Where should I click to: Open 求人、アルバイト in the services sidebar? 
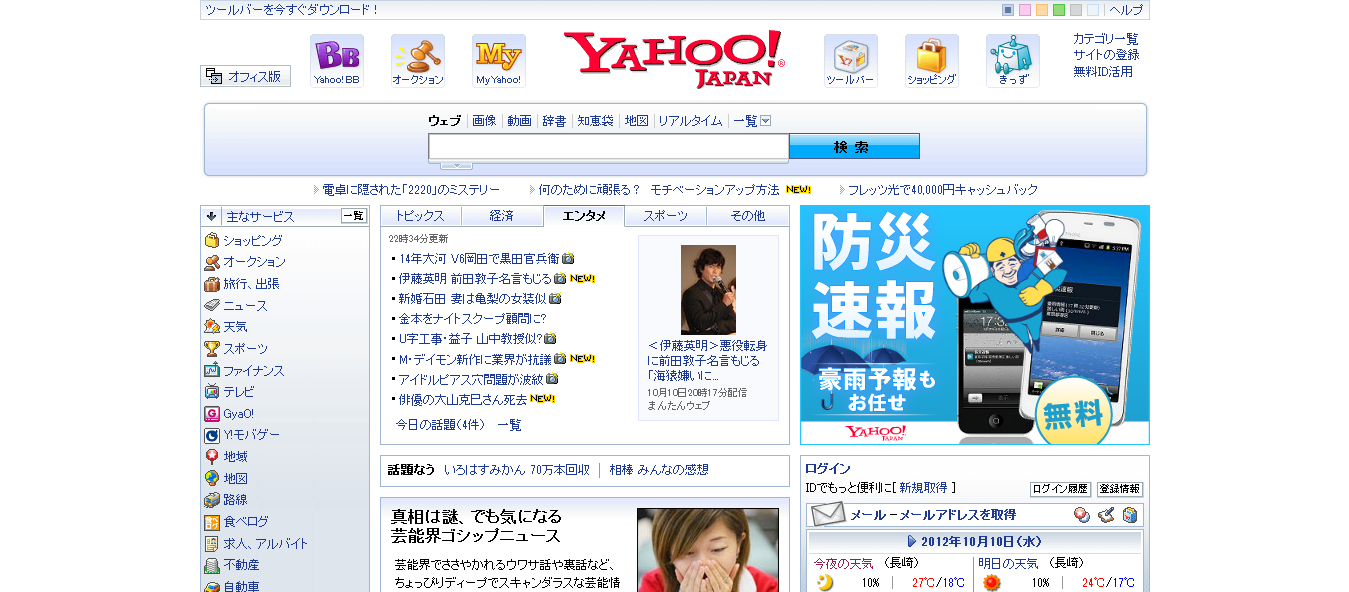(x=265, y=544)
